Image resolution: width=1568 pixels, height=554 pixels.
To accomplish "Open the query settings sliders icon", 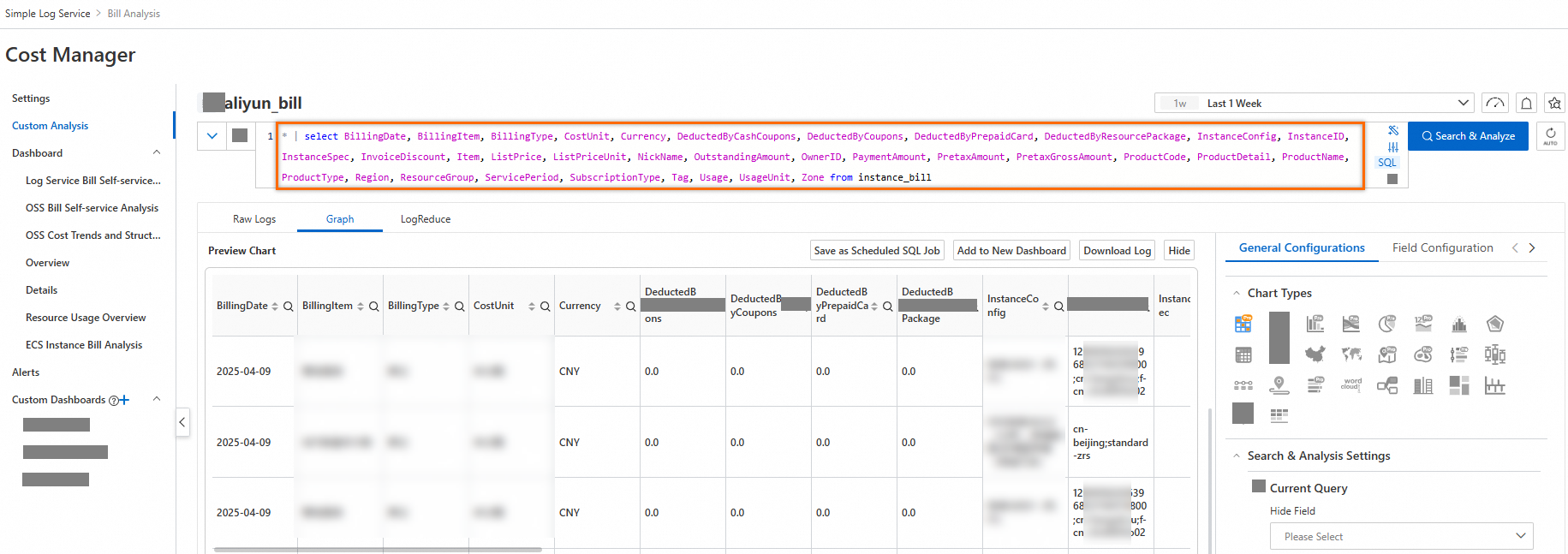I will (1392, 147).
